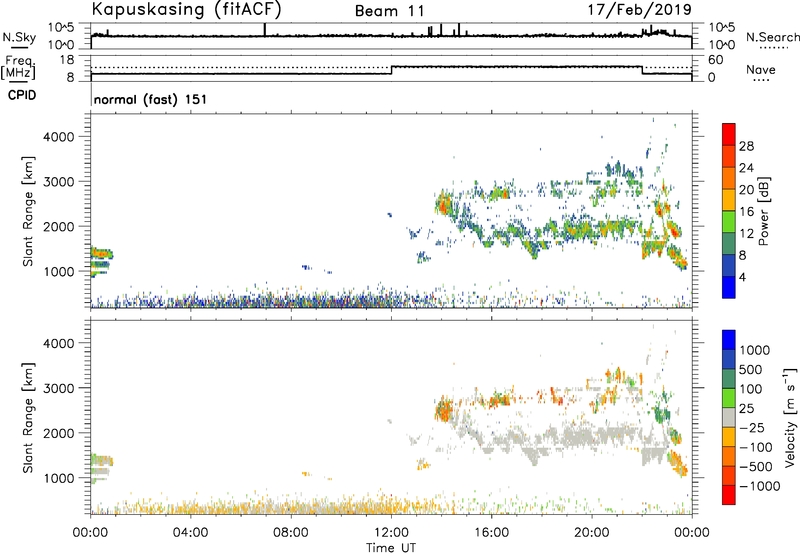This screenshot has height=554, width=800.
Task: Click the "12:00" time axis tick
Action: [x=391, y=533]
